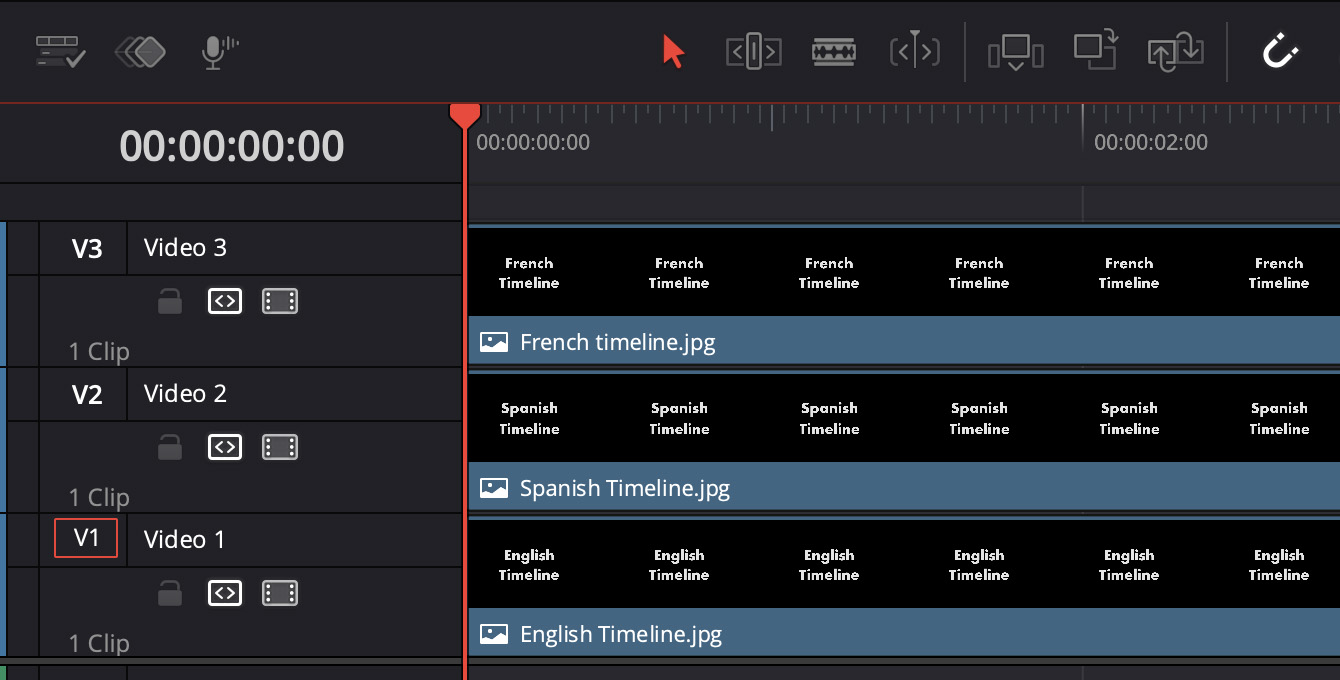Open the timeline view options icon
Screen dimensions: 1340x680
pos(60,52)
